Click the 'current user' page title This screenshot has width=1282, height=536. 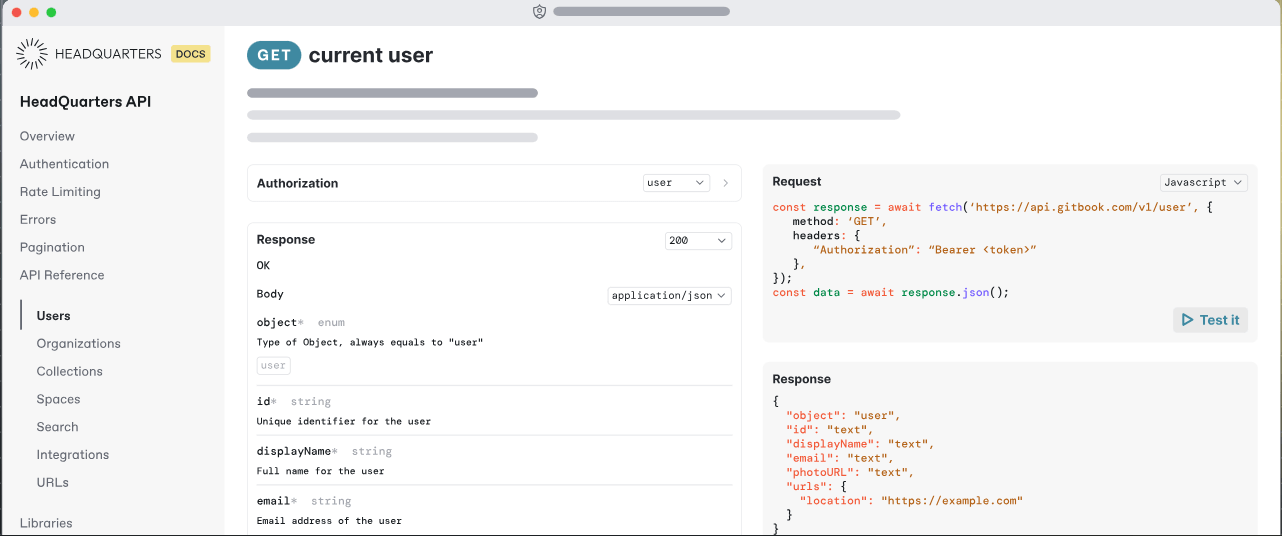(x=371, y=56)
